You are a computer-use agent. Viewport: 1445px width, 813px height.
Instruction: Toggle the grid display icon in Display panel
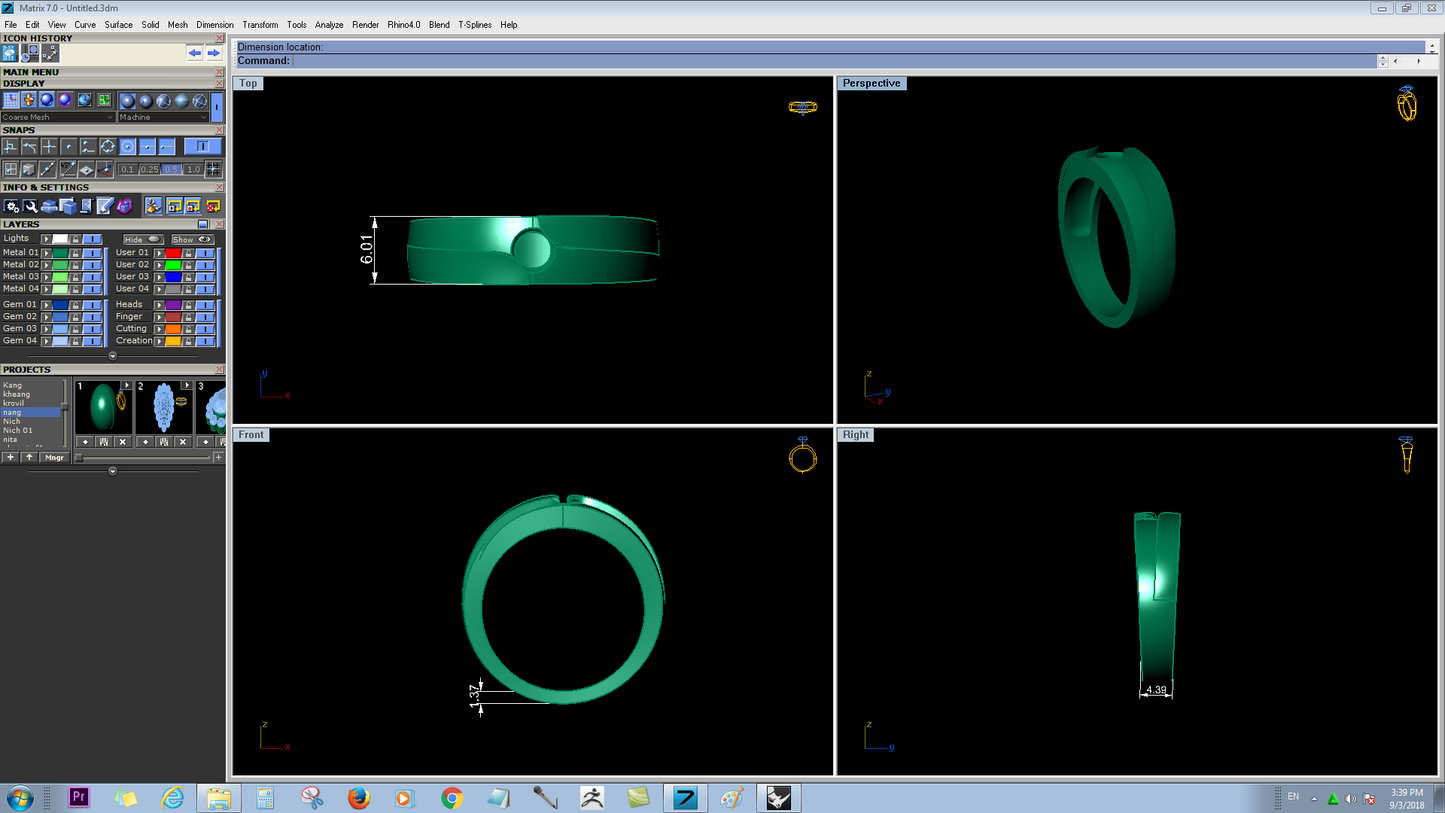click(x=11, y=100)
